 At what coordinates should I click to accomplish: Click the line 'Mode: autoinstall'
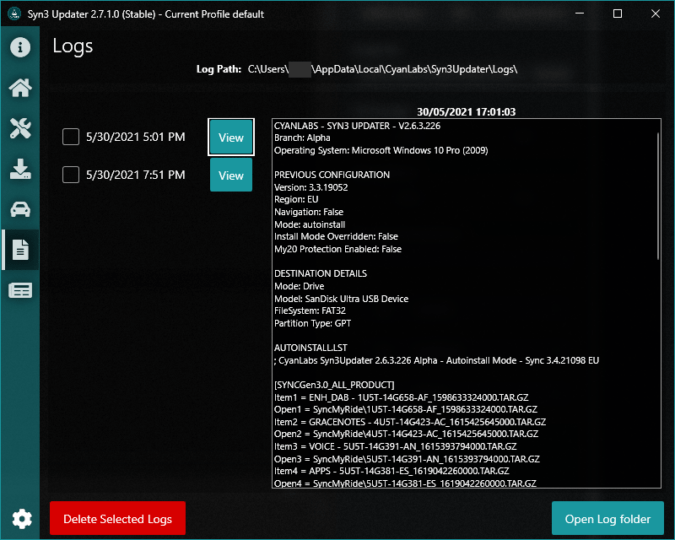pyautogui.click(x=310, y=224)
